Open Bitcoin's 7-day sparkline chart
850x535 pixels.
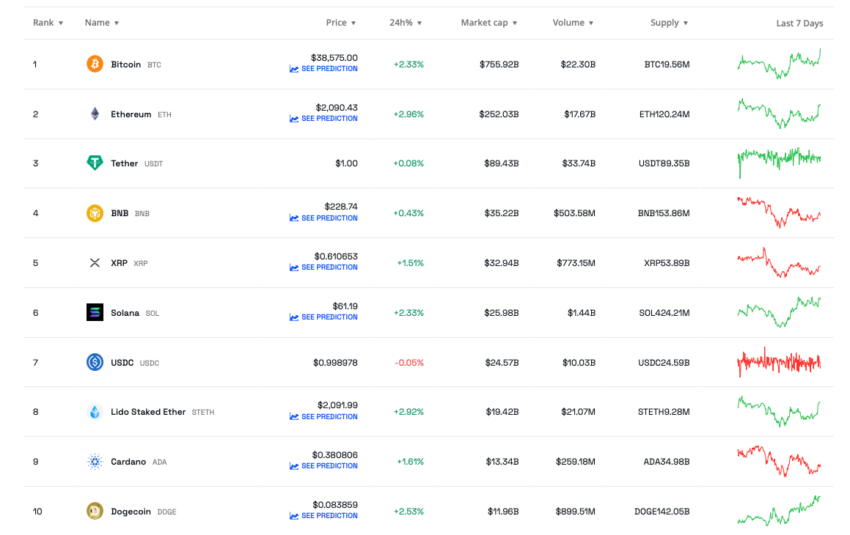pos(779,64)
